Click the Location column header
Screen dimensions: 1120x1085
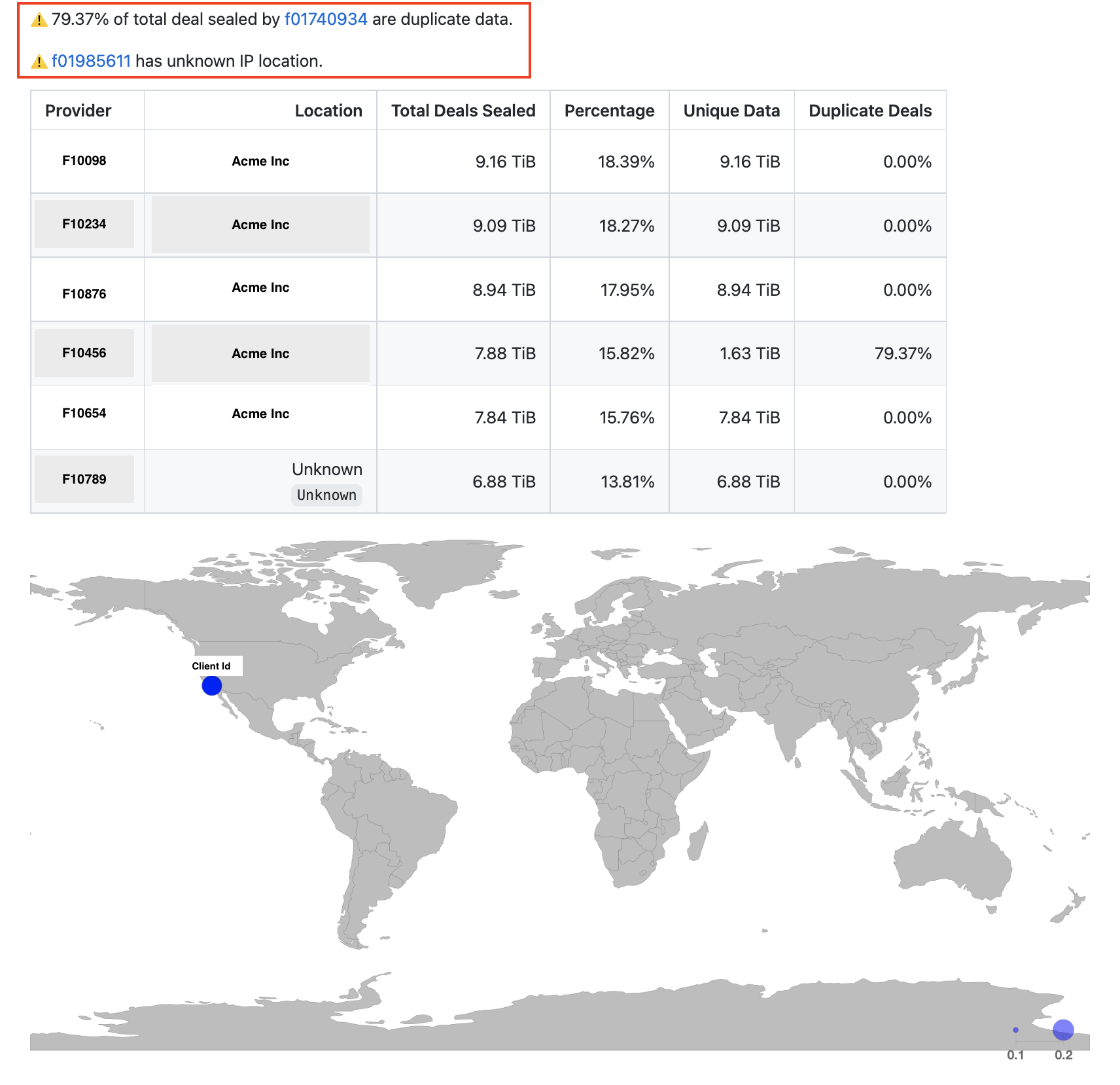[x=328, y=111]
